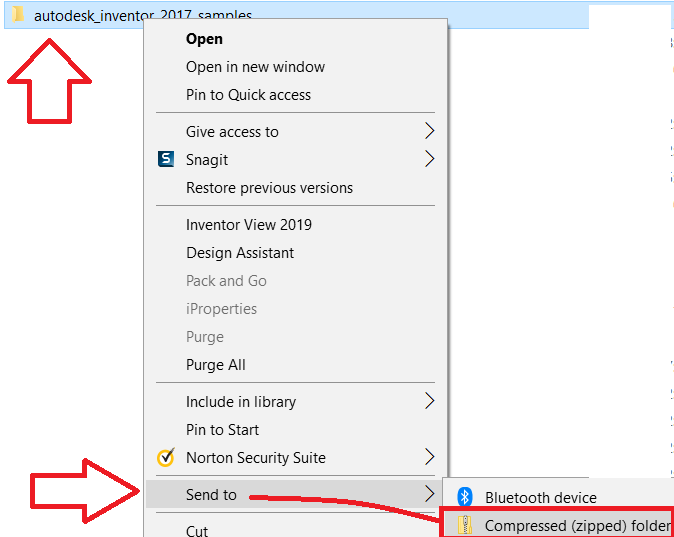Choose Open from the context menu

(204, 39)
